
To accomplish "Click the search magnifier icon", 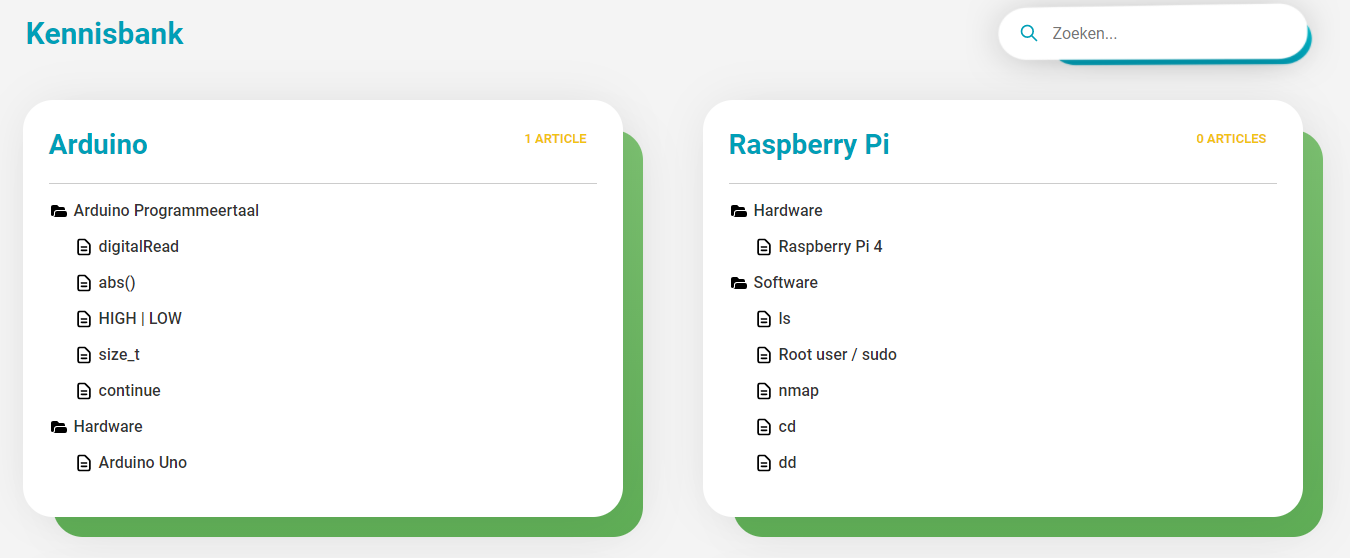I will click(x=1028, y=34).
